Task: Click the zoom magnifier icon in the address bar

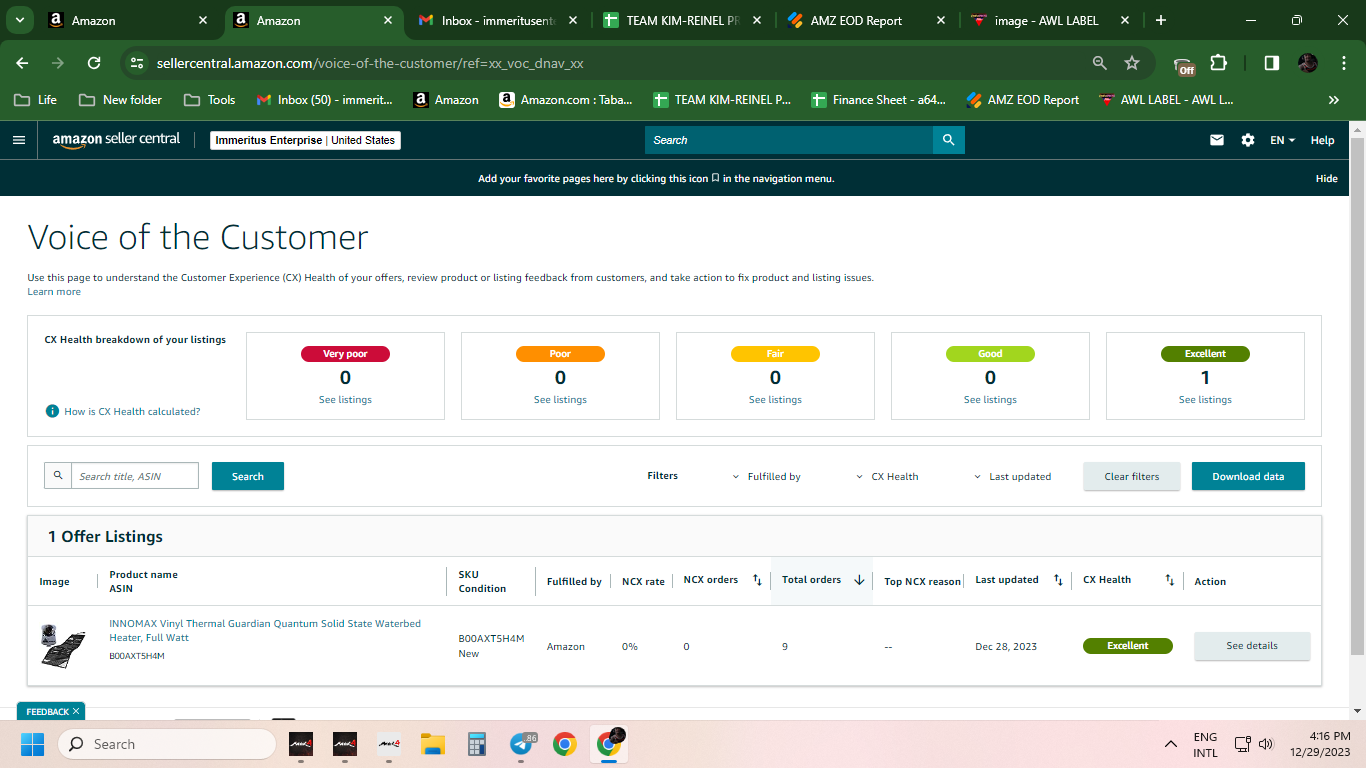Action: pyautogui.click(x=1100, y=63)
